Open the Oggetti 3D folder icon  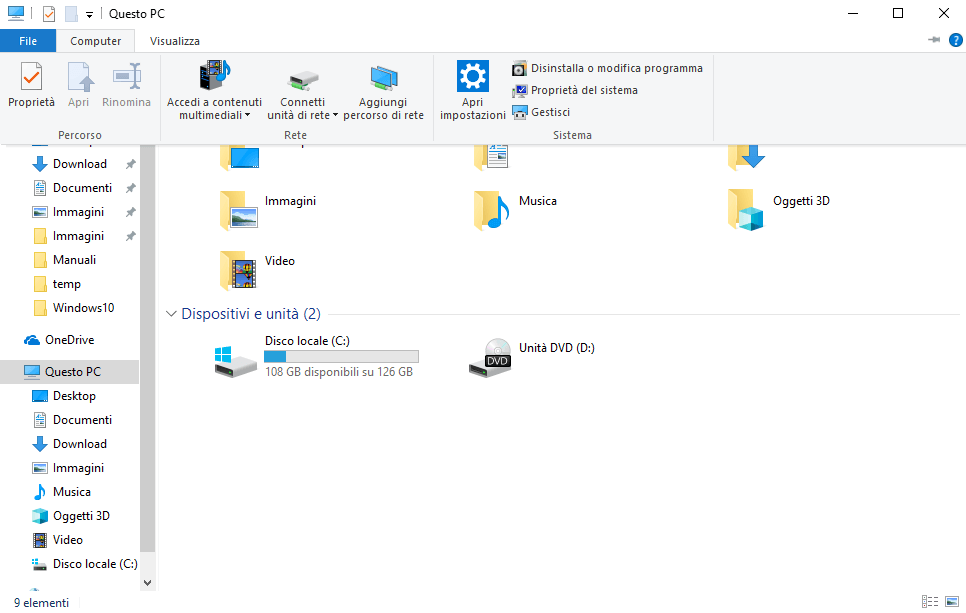pyautogui.click(x=745, y=211)
